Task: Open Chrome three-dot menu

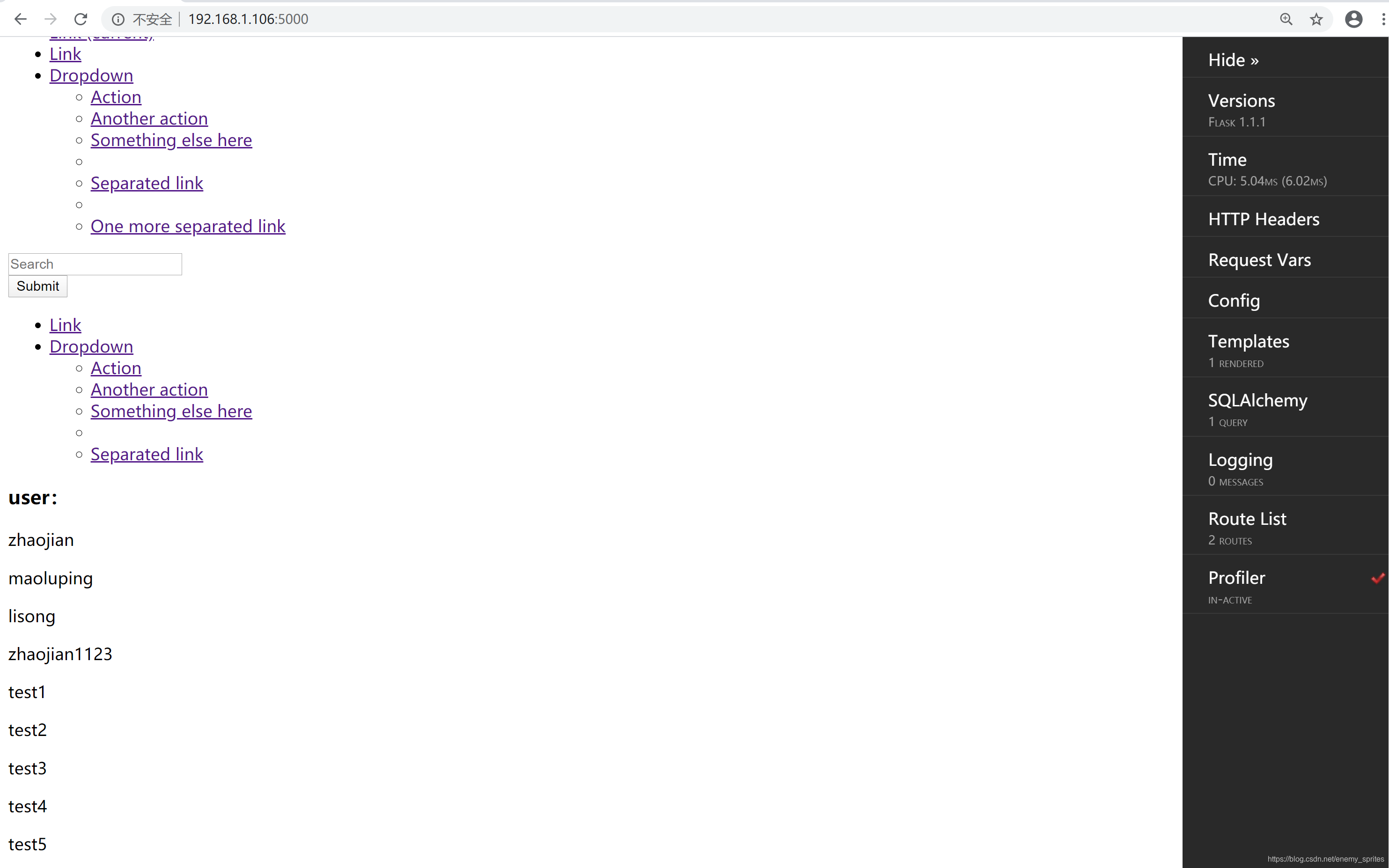Action: (1383, 20)
